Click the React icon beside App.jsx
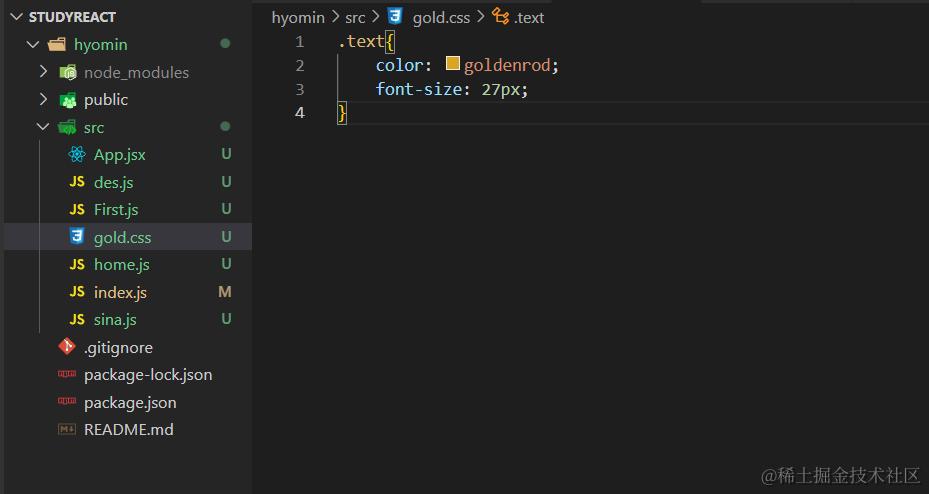This screenshot has height=494, width=929. point(76,155)
